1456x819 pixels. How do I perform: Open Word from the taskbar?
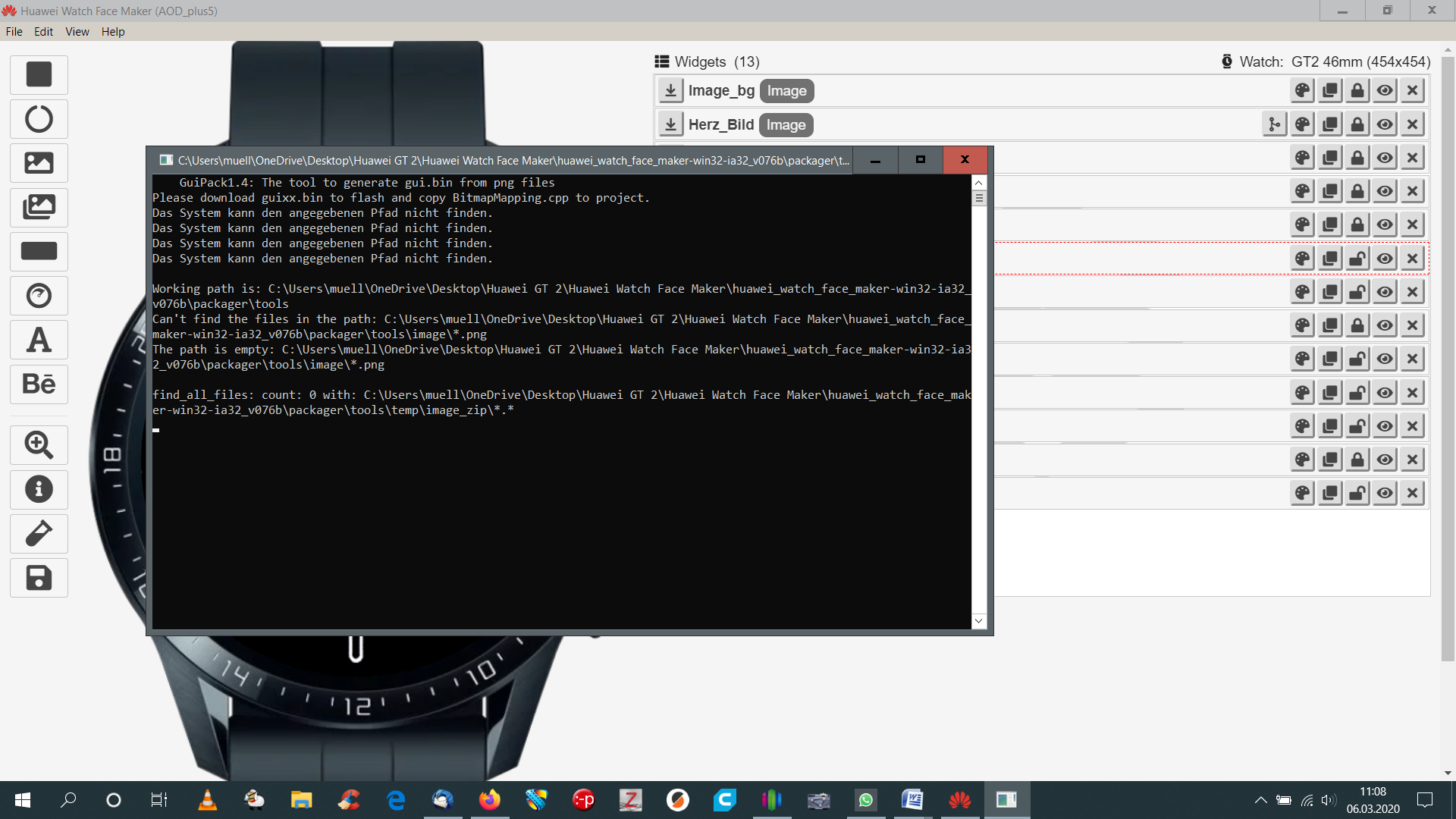coord(912,800)
